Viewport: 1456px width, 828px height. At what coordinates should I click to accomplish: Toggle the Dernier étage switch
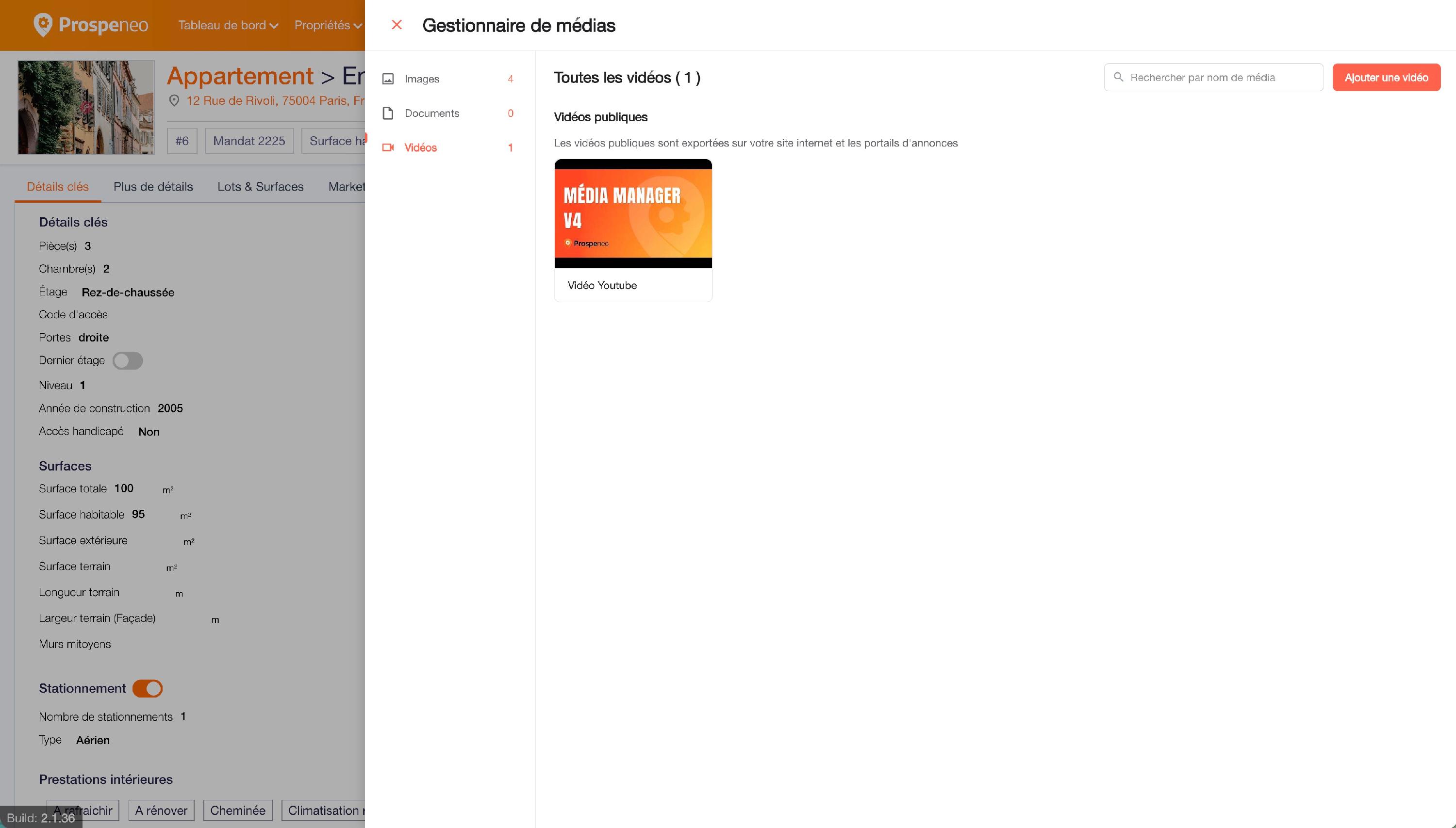tap(128, 360)
